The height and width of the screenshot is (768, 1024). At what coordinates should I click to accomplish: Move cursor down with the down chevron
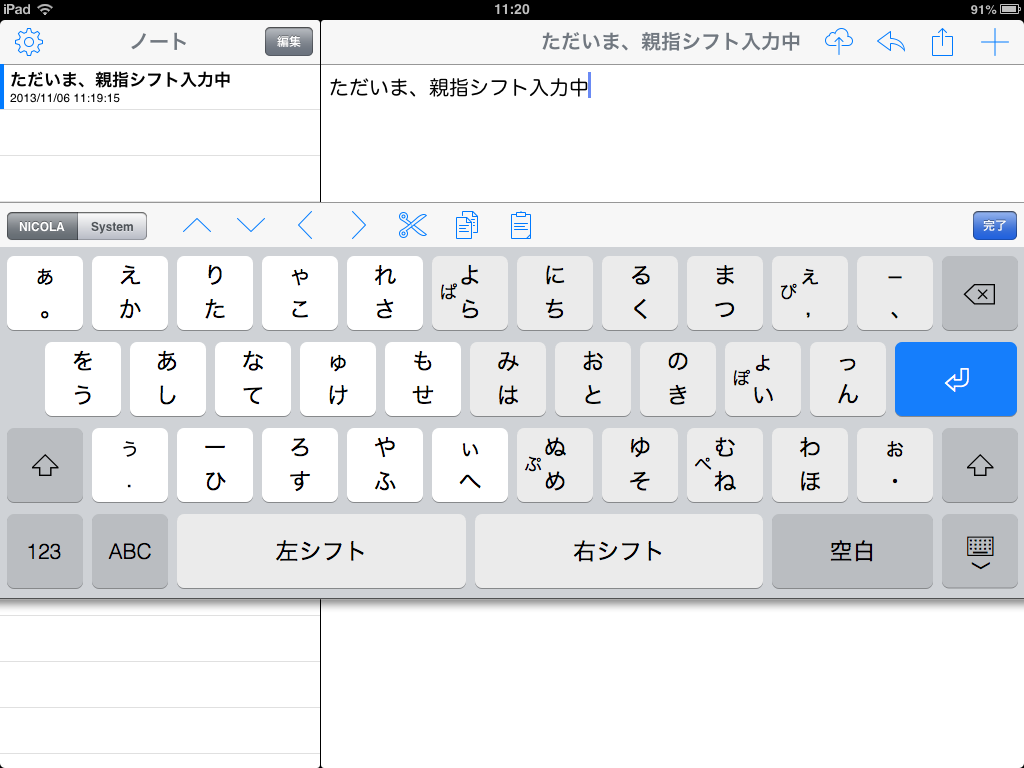pos(251,226)
